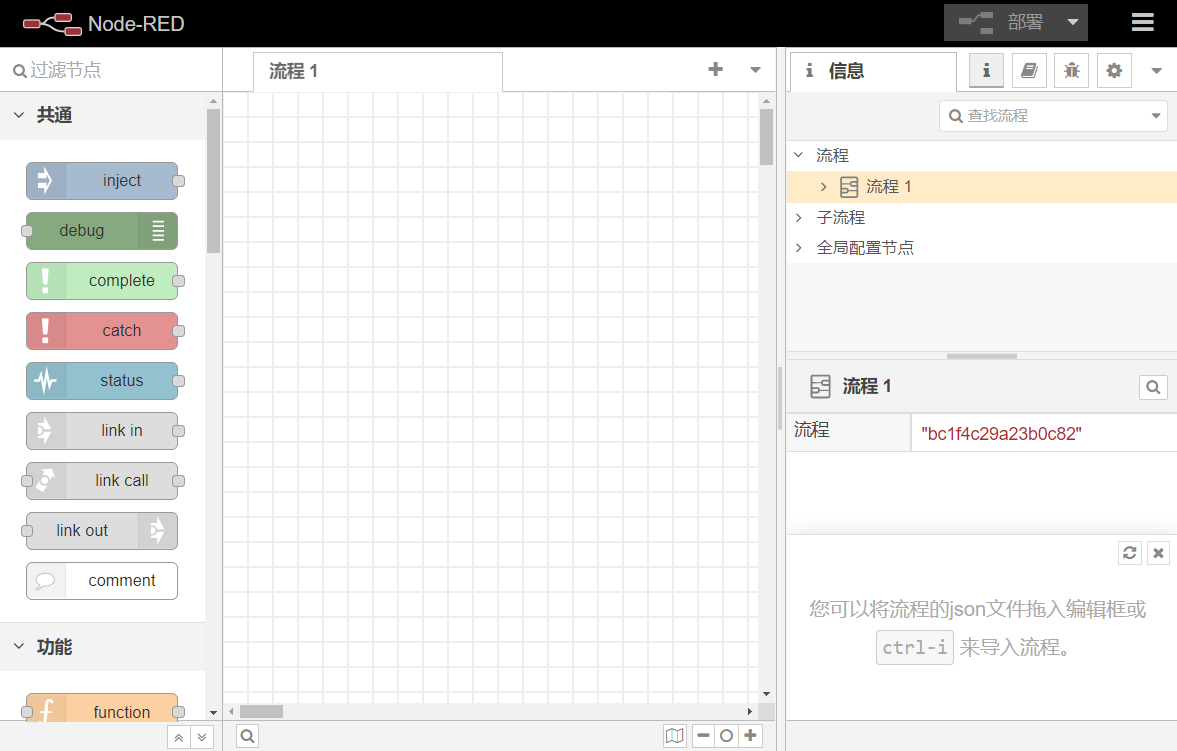This screenshot has height=751, width=1177.
Task: Zoom out the workspace
Action: point(703,736)
